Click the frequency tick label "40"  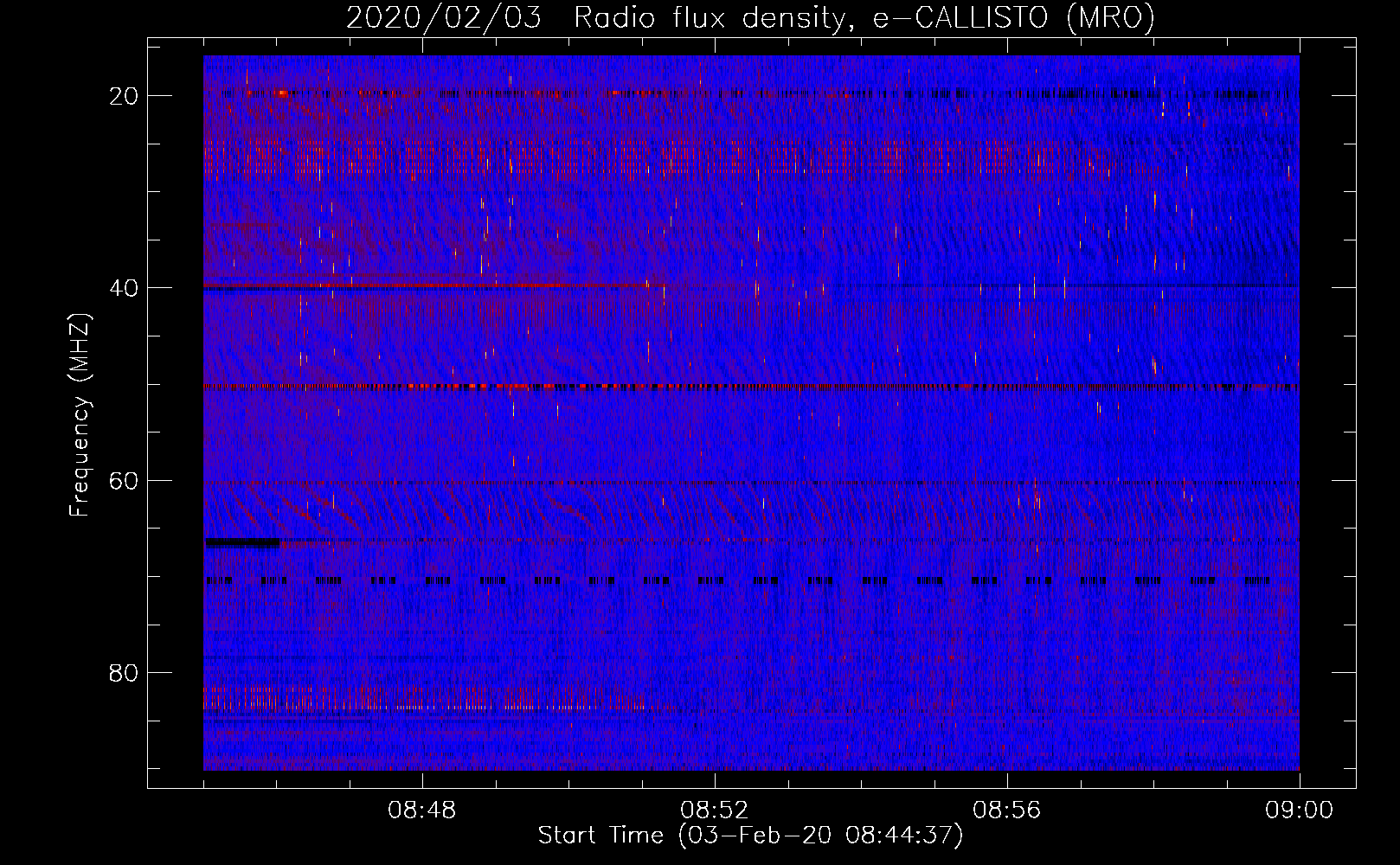click(x=124, y=288)
